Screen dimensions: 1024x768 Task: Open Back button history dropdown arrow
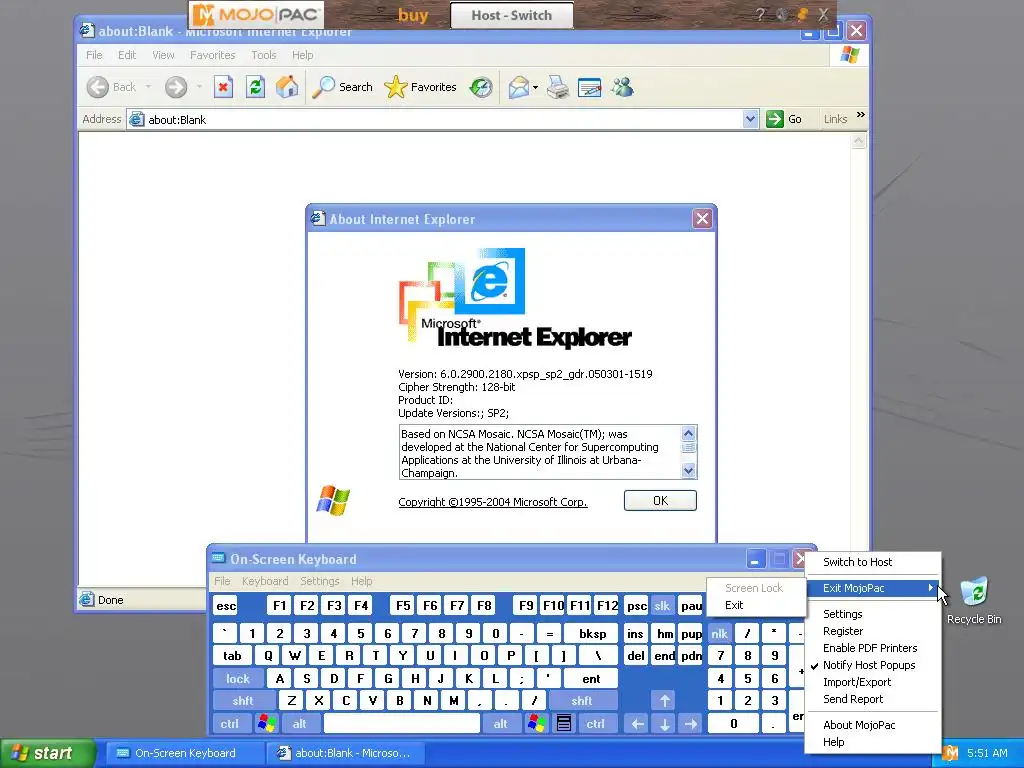[x=148, y=87]
